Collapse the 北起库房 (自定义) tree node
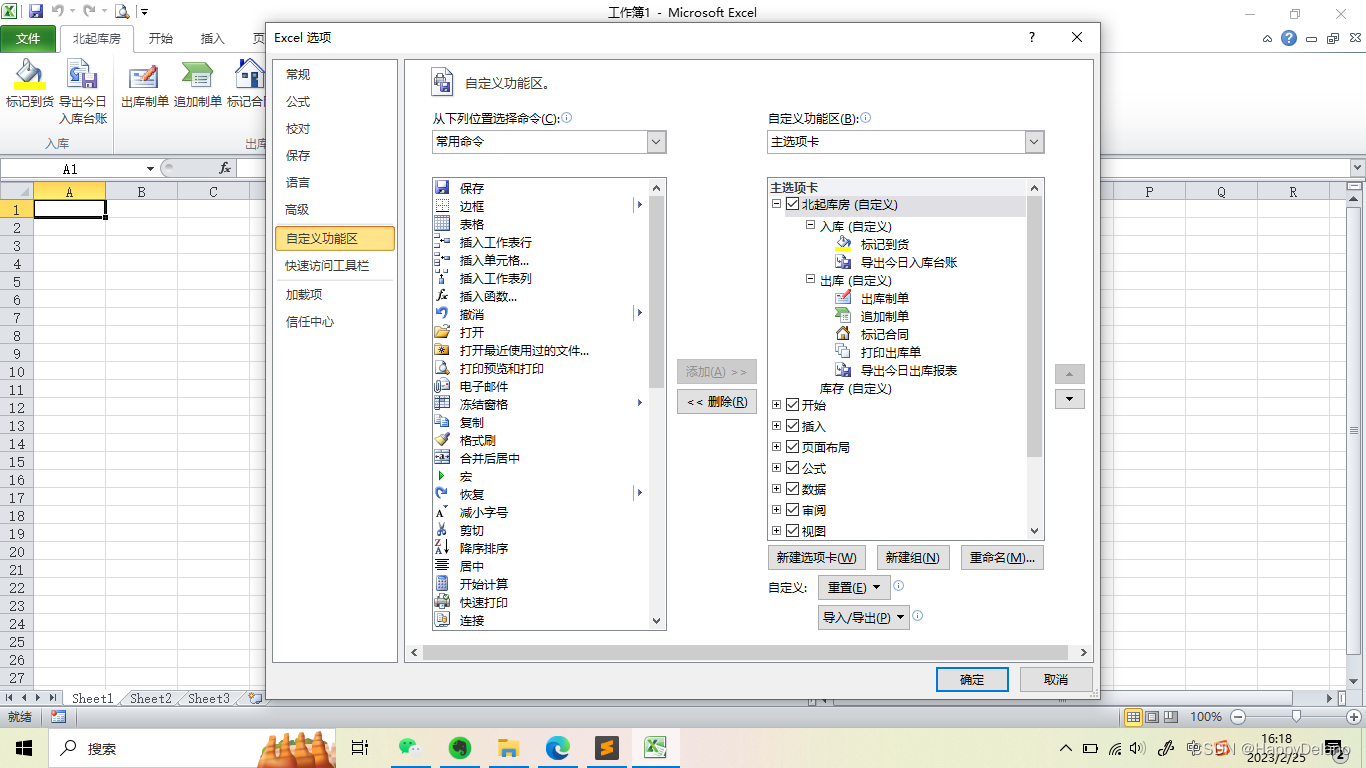This screenshot has width=1366, height=768. [x=777, y=204]
